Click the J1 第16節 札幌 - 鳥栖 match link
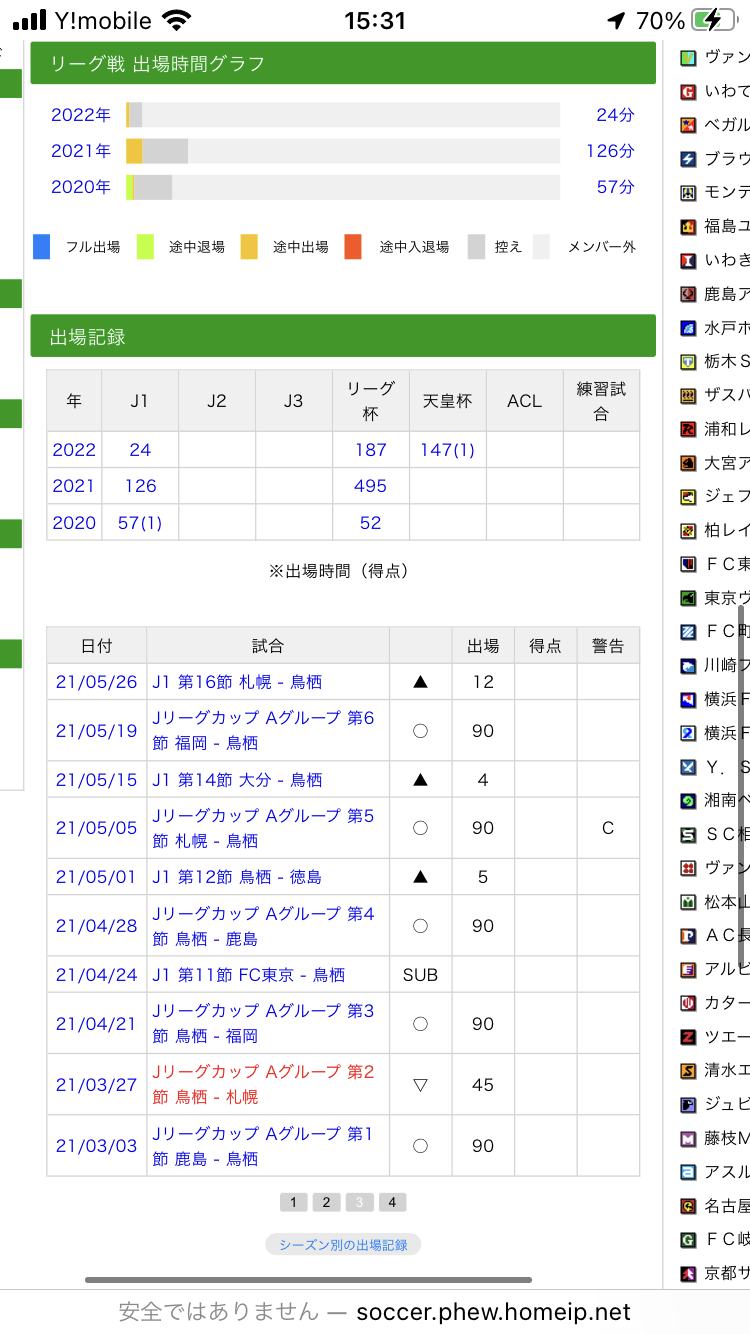 237,682
